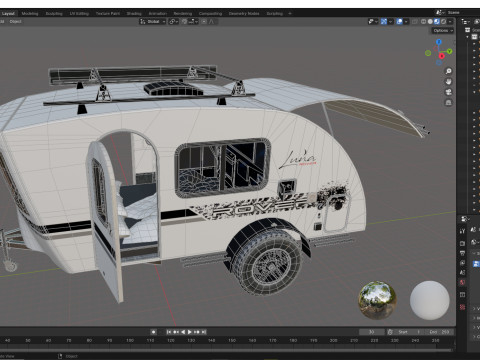Open snapping options dropdown
This screenshot has height=360, width=480.
tap(194, 21)
